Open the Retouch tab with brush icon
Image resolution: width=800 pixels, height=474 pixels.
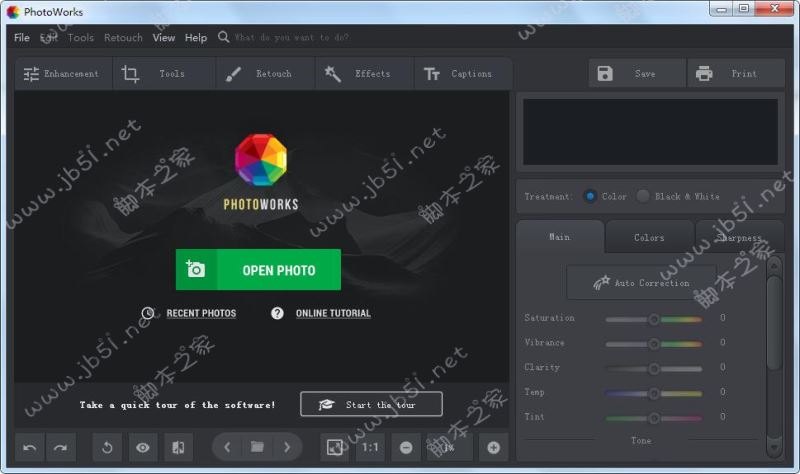266,74
